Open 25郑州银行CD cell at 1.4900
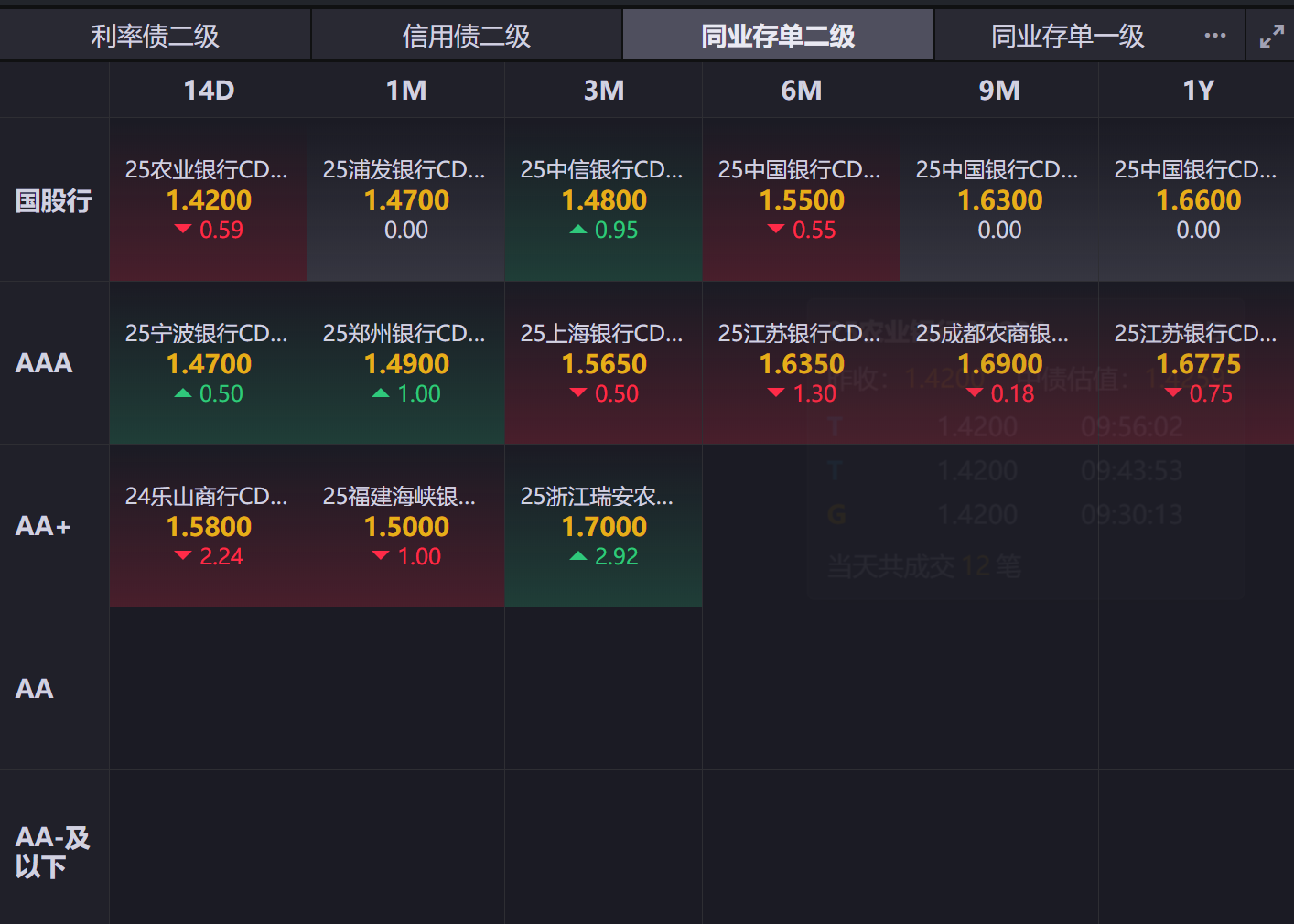 point(406,363)
